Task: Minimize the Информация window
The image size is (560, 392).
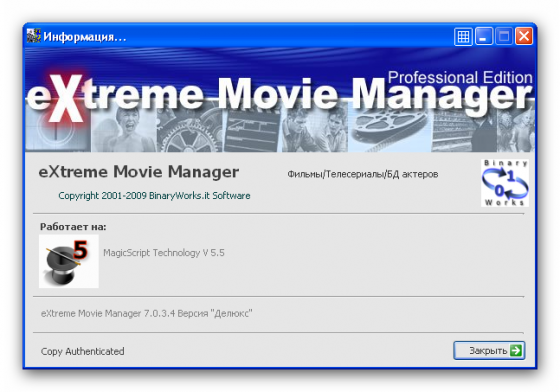Action: pos(484,36)
